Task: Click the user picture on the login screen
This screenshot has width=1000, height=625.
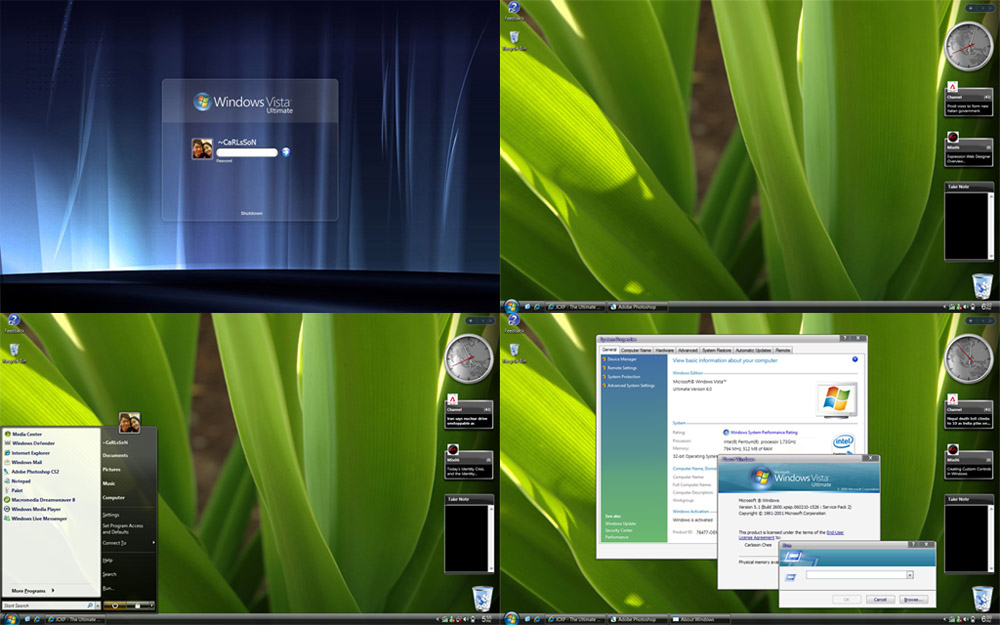Action: click(x=201, y=149)
